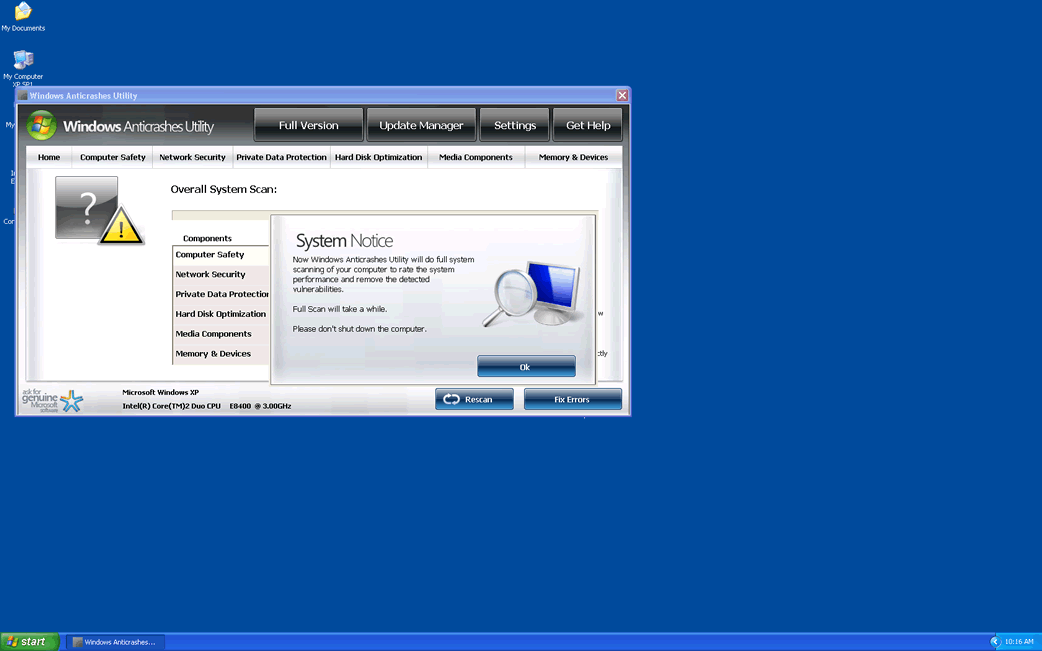Select the My Computer desktop icon
Image resolution: width=1042 pixels, height=651 pixels.
pyautogui.click(x=22, y=62)
